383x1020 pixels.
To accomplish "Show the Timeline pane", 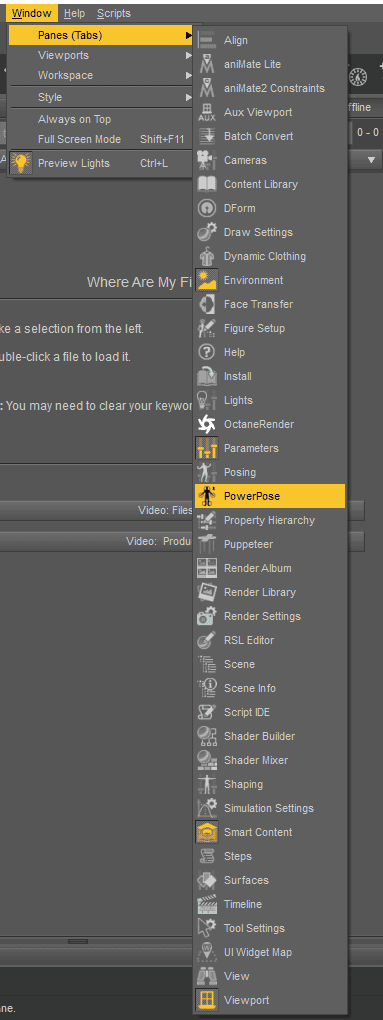I will coord(270,904).
